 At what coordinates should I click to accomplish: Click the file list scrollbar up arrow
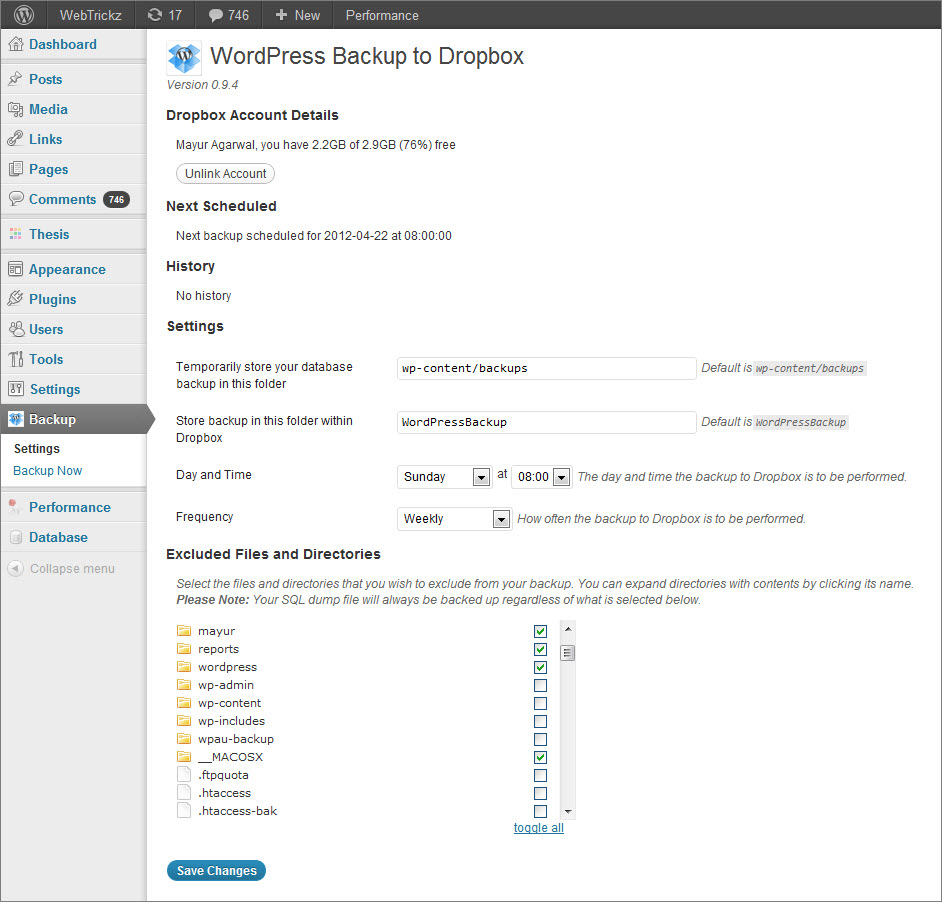[568, 629]
